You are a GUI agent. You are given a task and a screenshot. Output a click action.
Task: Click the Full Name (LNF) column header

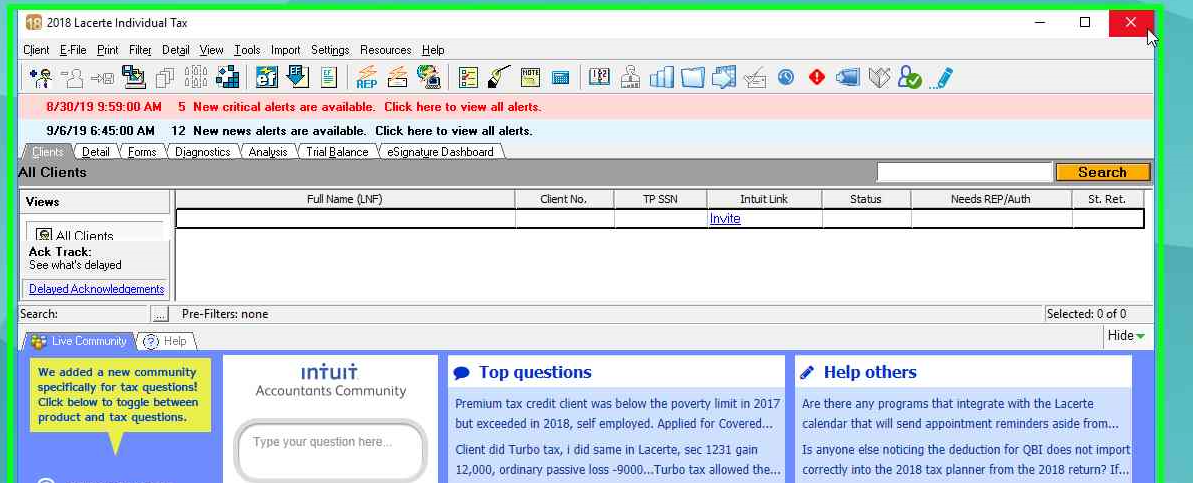345,199
